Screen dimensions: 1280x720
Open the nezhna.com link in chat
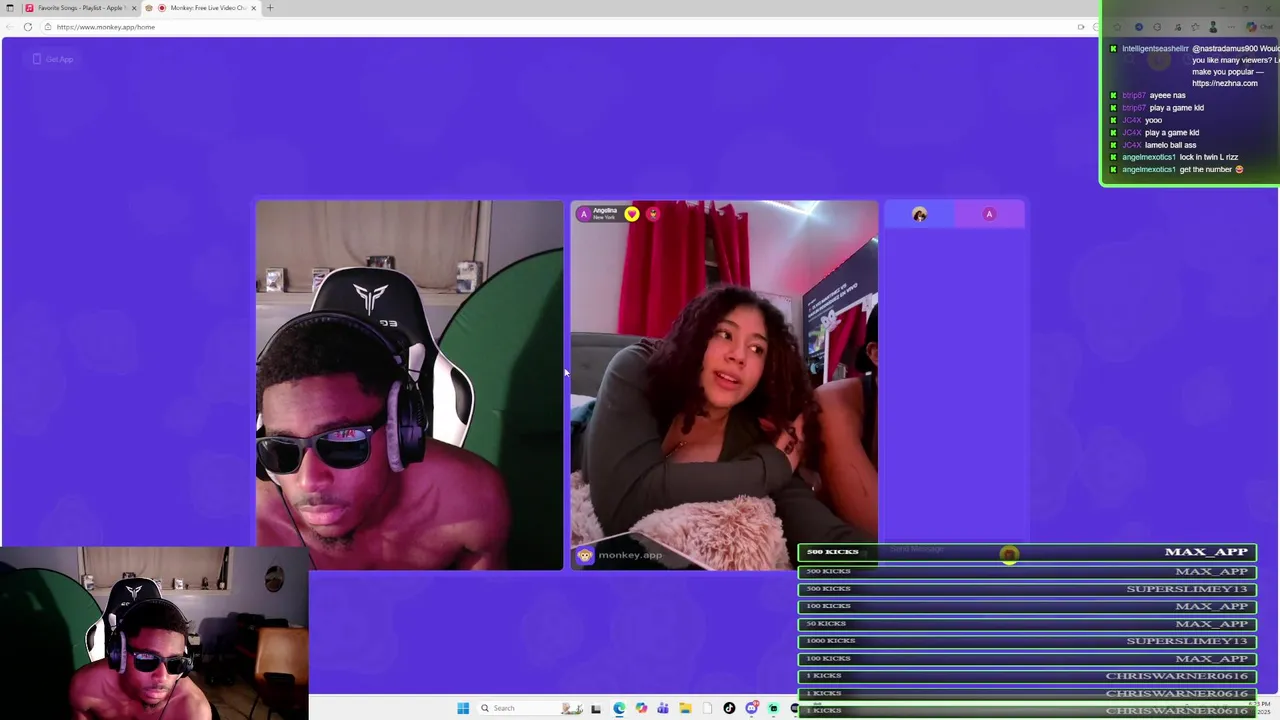(1225, 83)
